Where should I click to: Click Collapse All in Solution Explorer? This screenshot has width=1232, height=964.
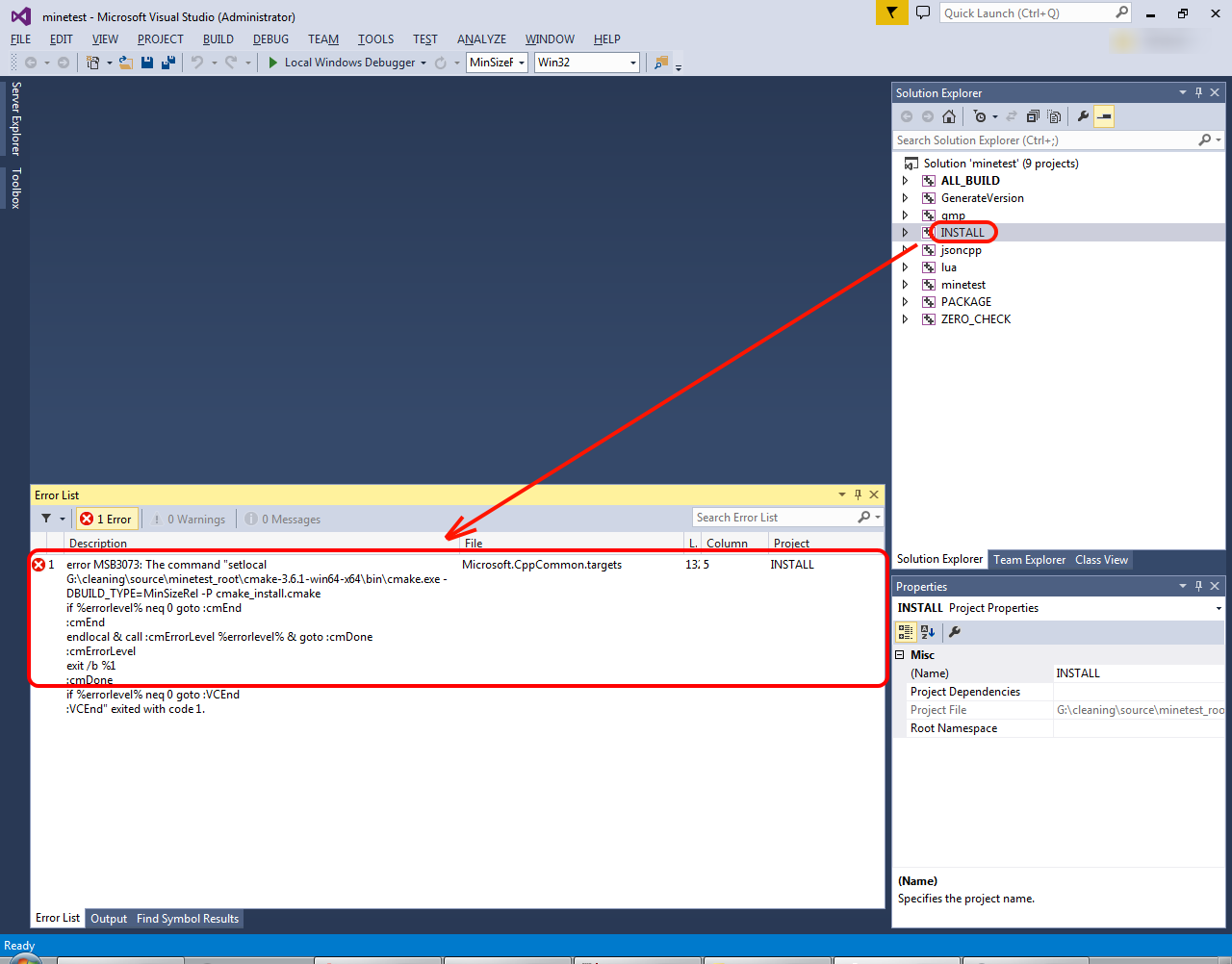pyautogui.click(x=1033, y=116)
